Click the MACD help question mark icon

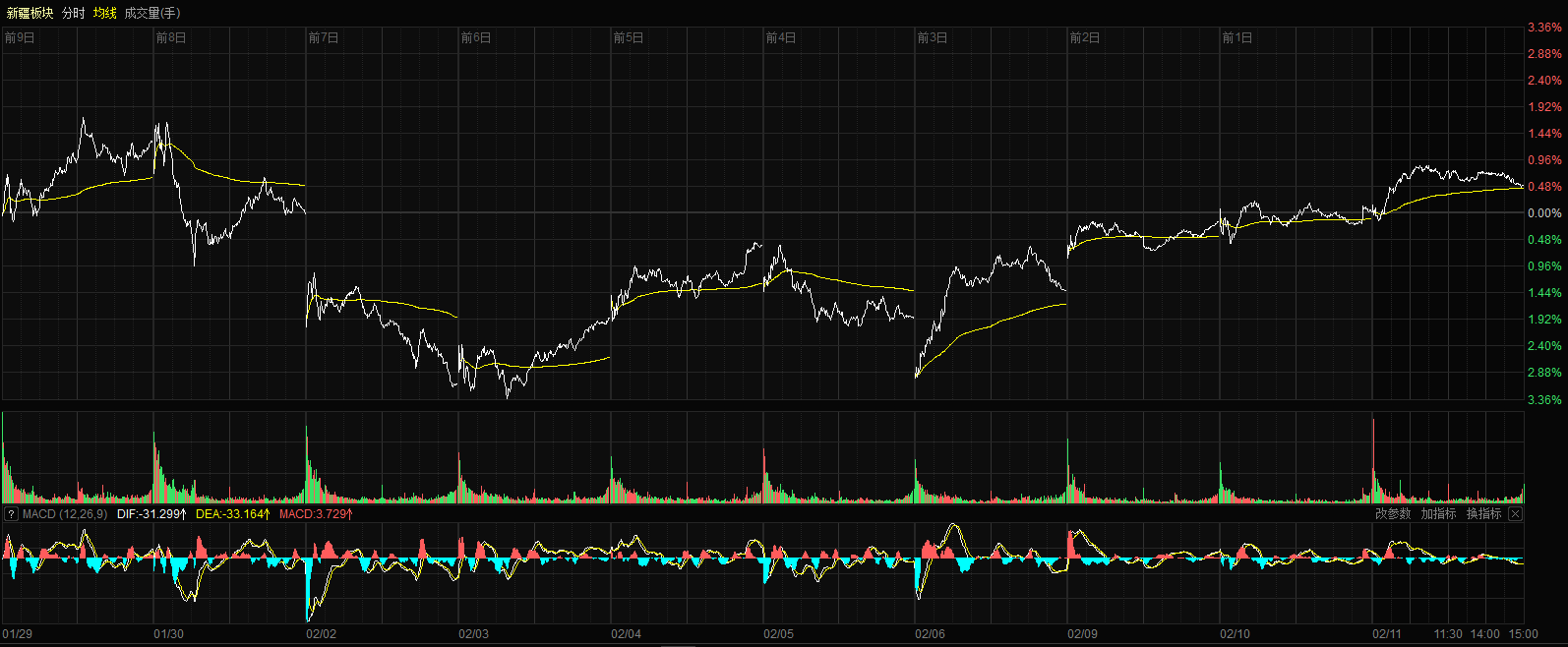point(11,514)
